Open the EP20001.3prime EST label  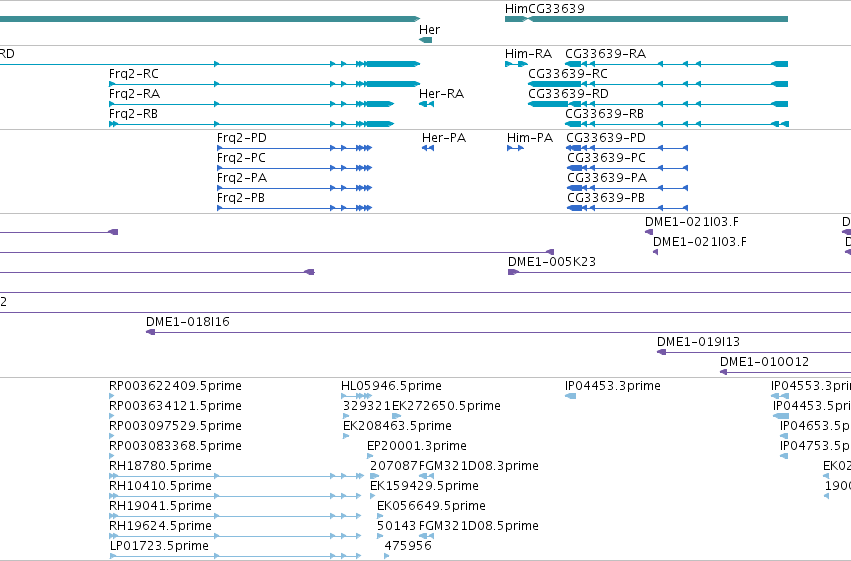point(417,446)
